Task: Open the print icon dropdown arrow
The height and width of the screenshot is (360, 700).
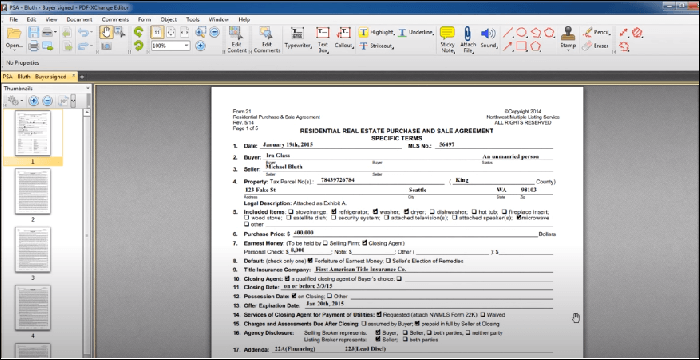Action: (55, 33)
